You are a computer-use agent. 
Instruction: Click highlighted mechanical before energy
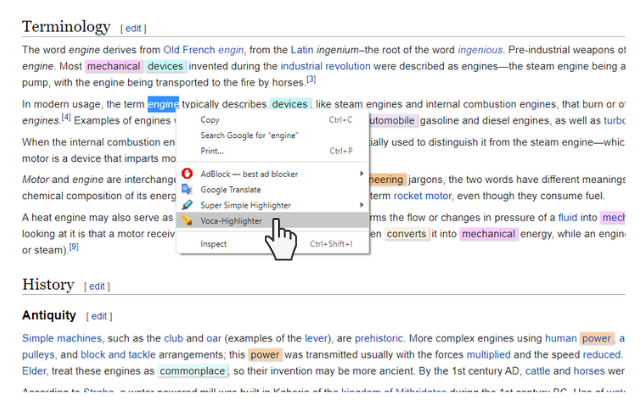pos(489,234)
